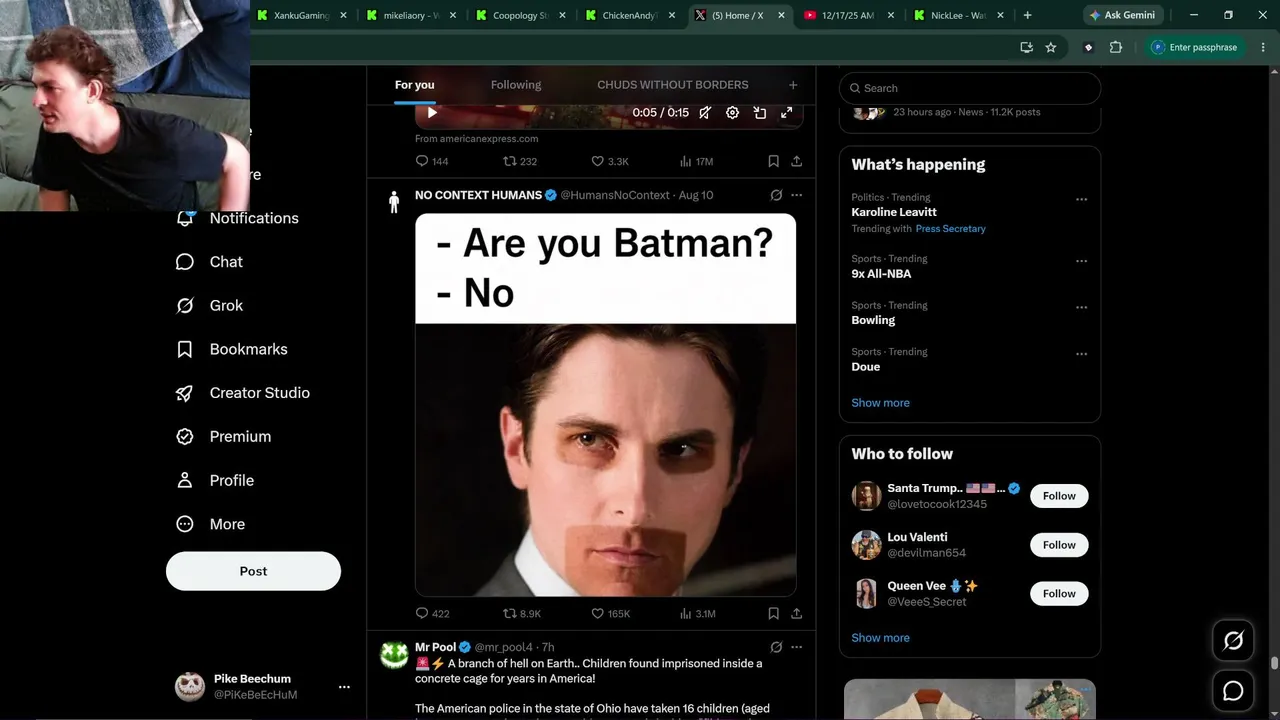Like the post with 165K likes
The width and height of the screenshot is (1280, 720).
[611, 613]
